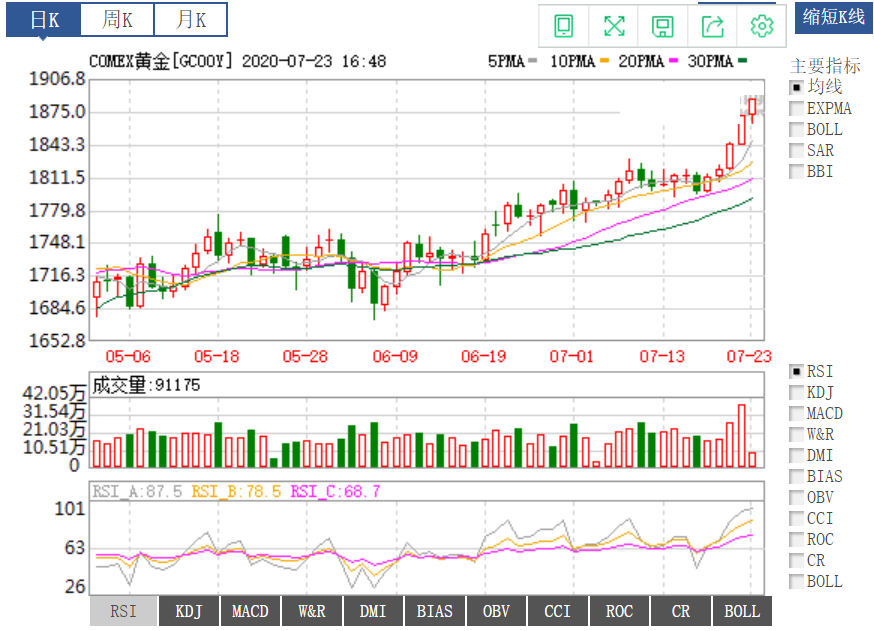Image resolution: width=874 pixels, height=631 pixels.
Task: Click the share/export arrow icon
Action: [712, 26]
